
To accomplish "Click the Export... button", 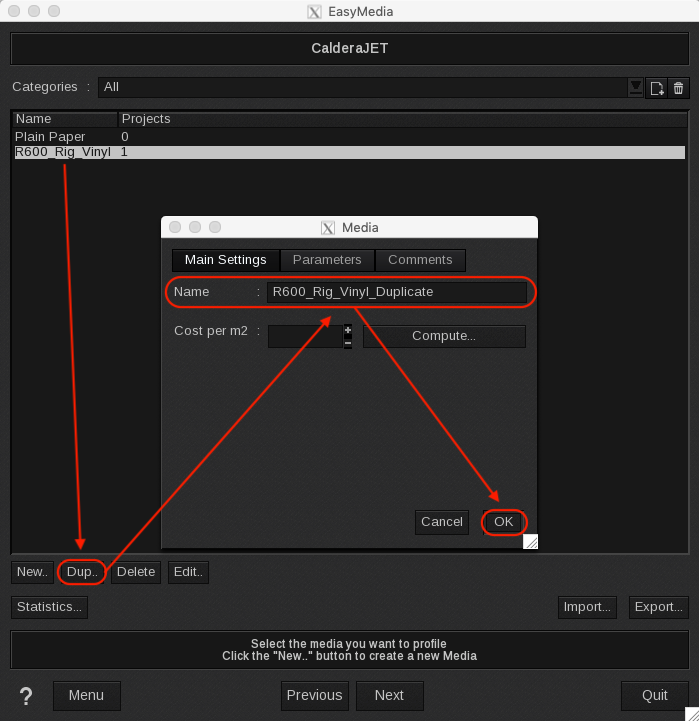I will (658, 606).
